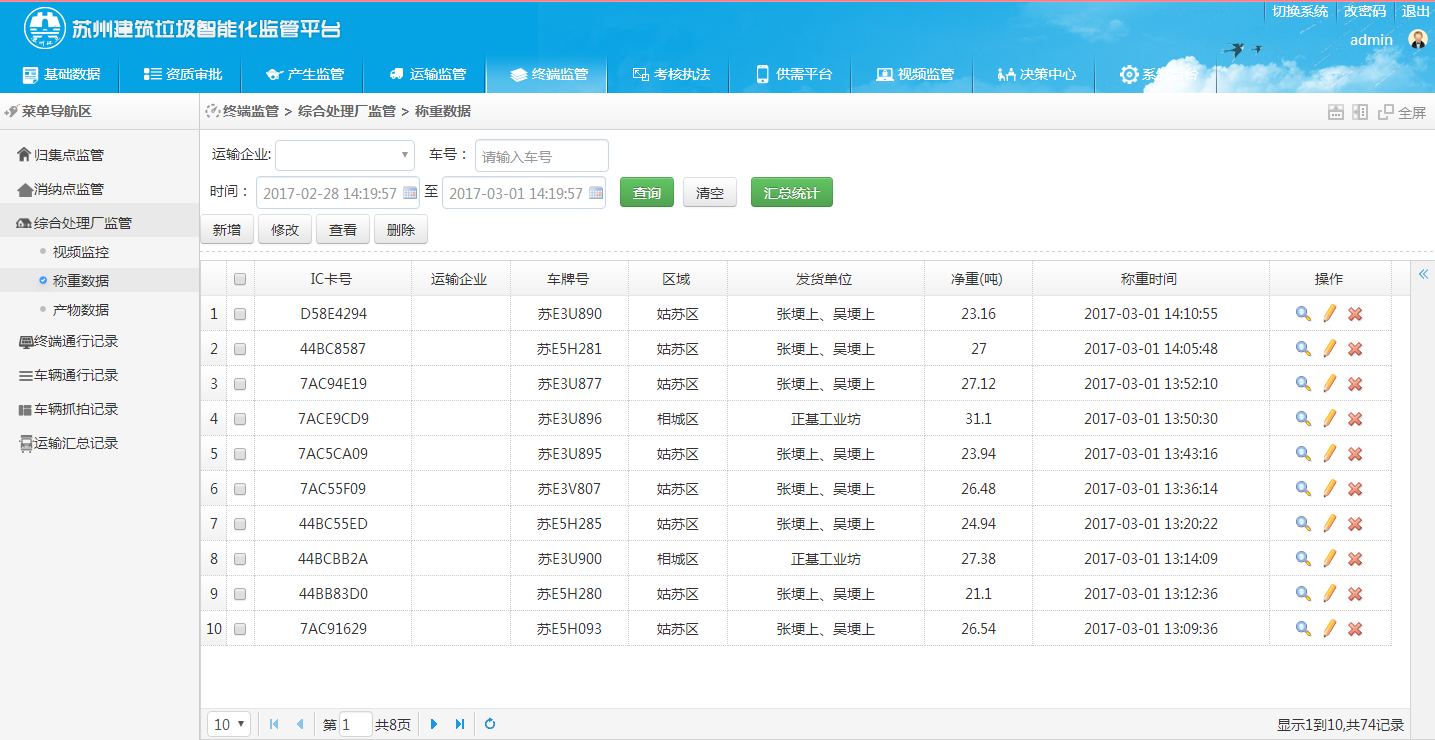Open the magnifier view for row 44BC55ED
The image size is (1435, 740).
pyautogui.click(x=1303, y=524)
